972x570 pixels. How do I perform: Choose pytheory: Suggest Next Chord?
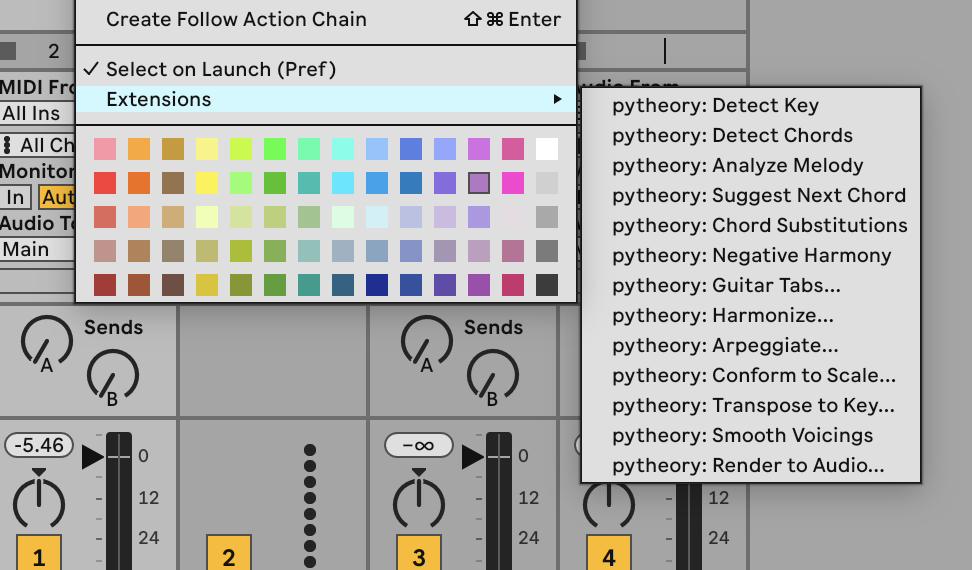click(751, 195)
